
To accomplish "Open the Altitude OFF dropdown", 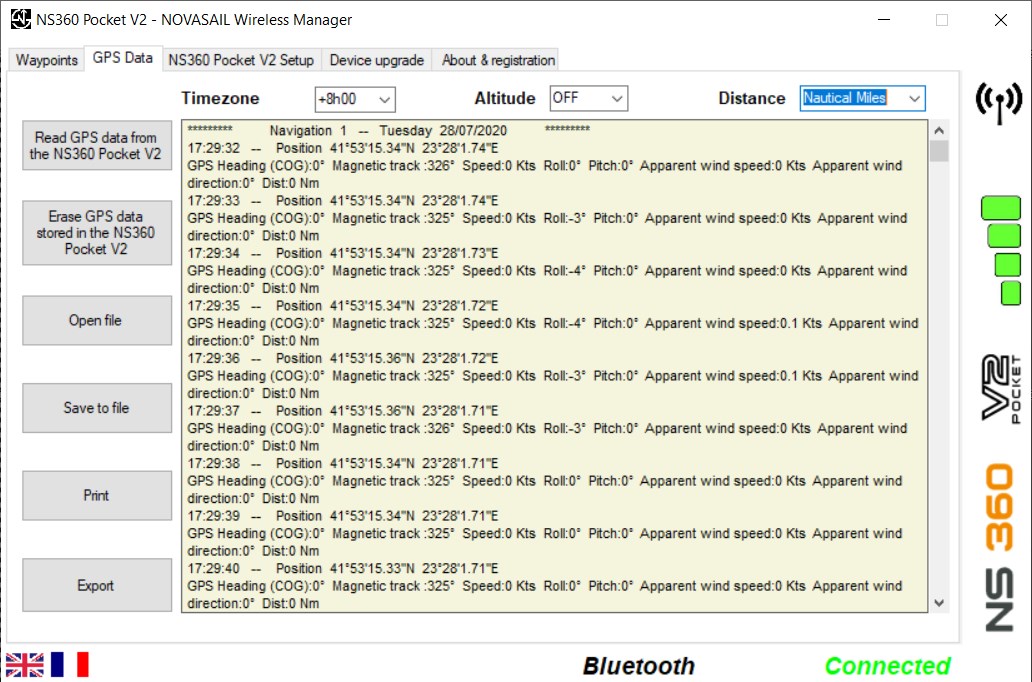I will pyautogui.click(x=588, y=98).
